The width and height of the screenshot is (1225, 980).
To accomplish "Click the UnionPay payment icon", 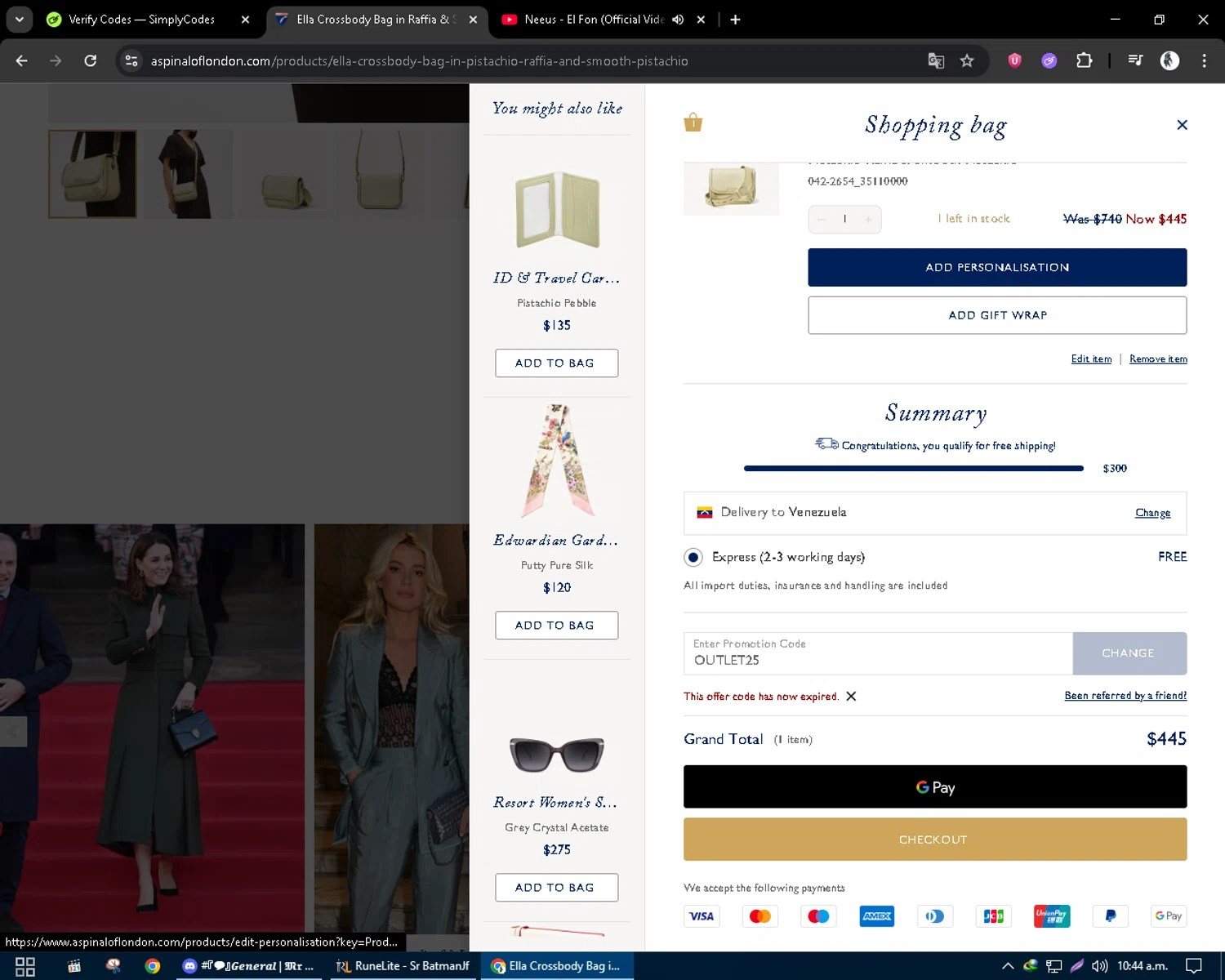I will (x=1052, y=916).
